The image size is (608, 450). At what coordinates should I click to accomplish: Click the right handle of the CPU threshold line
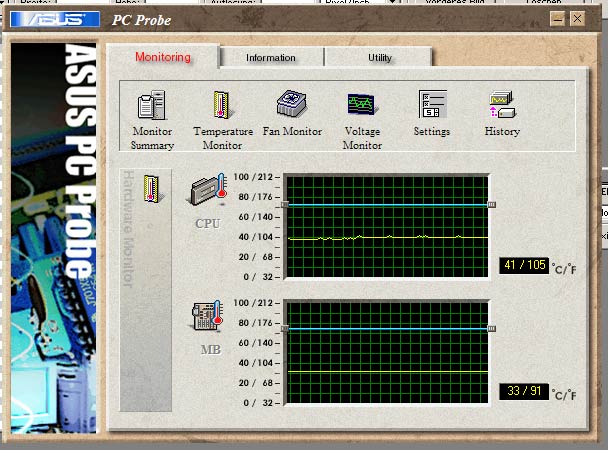(491, 204)
